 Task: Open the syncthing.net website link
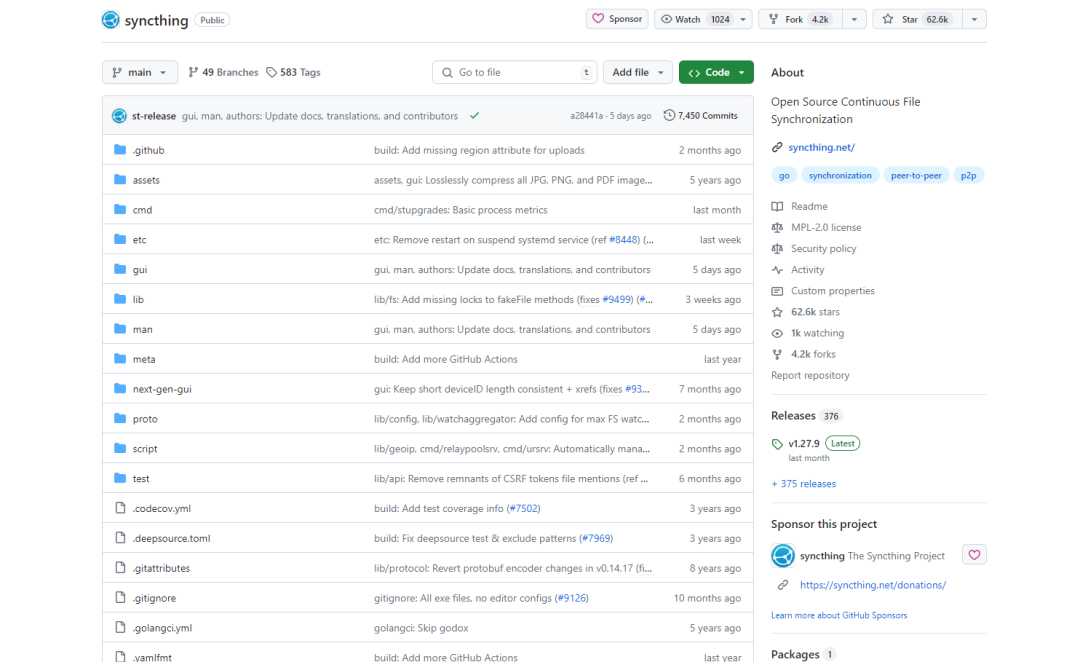(x=821, y=147)
